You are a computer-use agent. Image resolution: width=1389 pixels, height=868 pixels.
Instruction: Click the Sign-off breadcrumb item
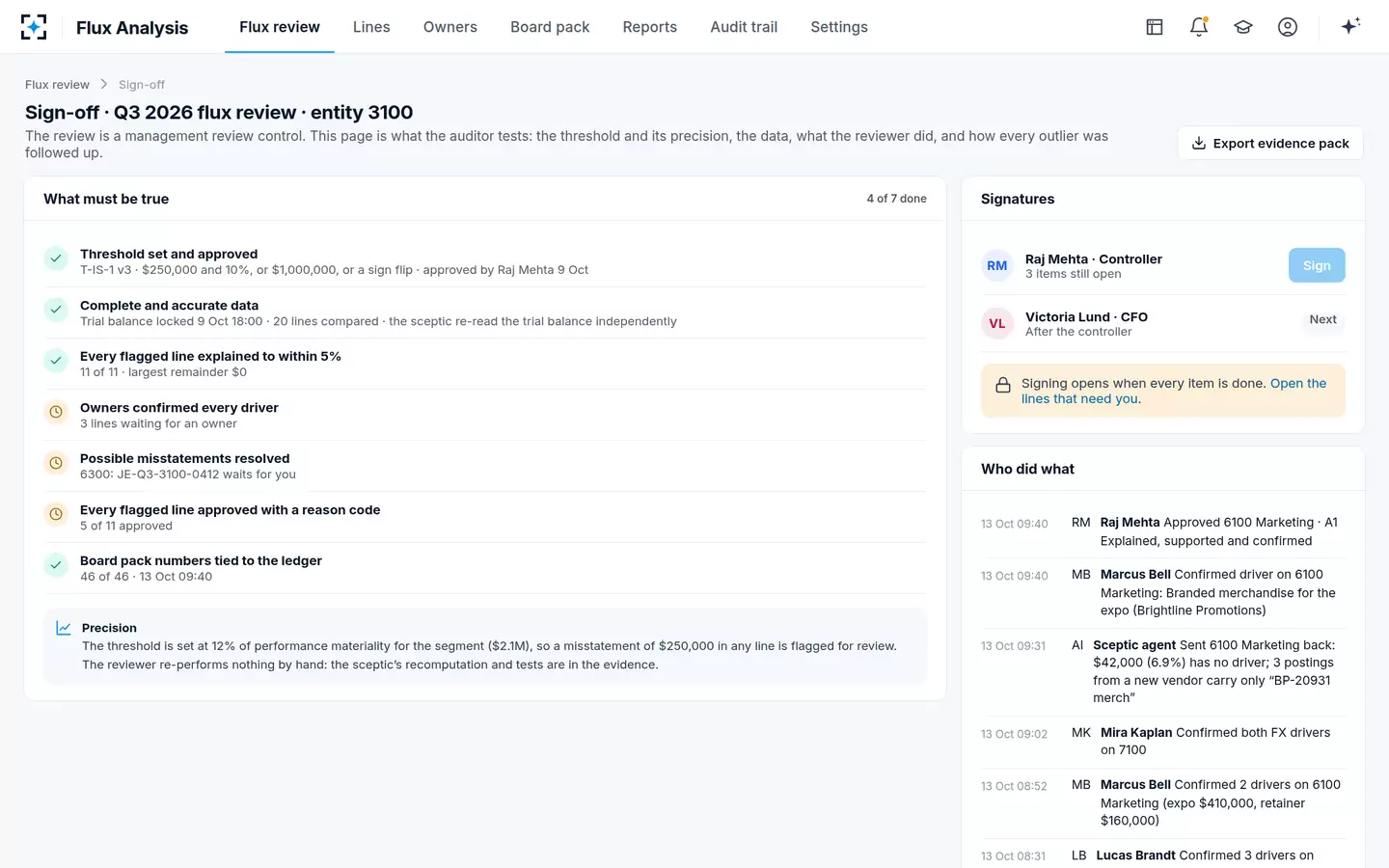coord(142,85)
